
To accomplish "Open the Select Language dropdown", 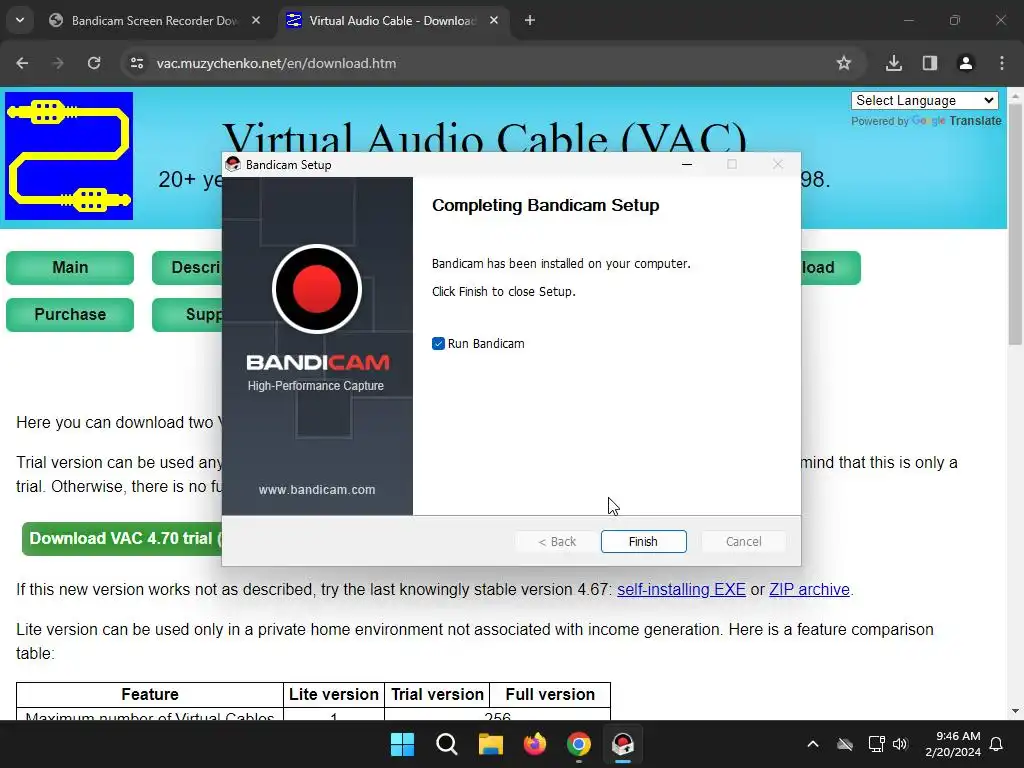I will 925,101.
